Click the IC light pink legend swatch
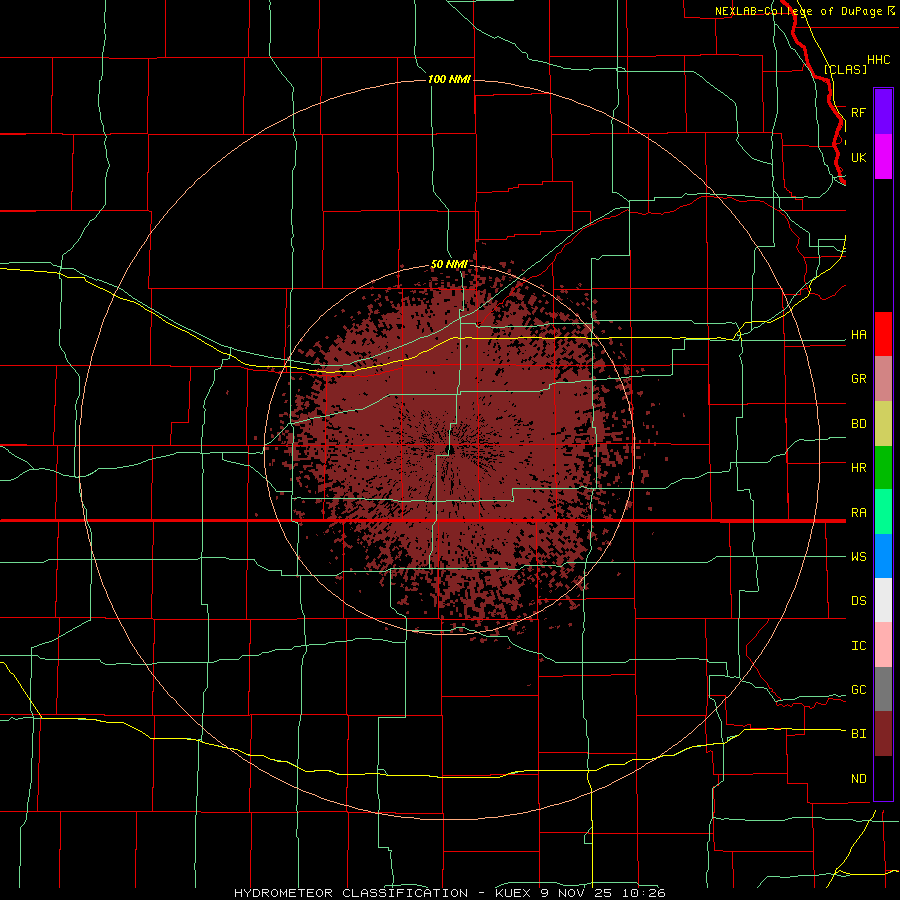This screenshot has width=900, height=900. pyautogui.click(x=883, y=645)
